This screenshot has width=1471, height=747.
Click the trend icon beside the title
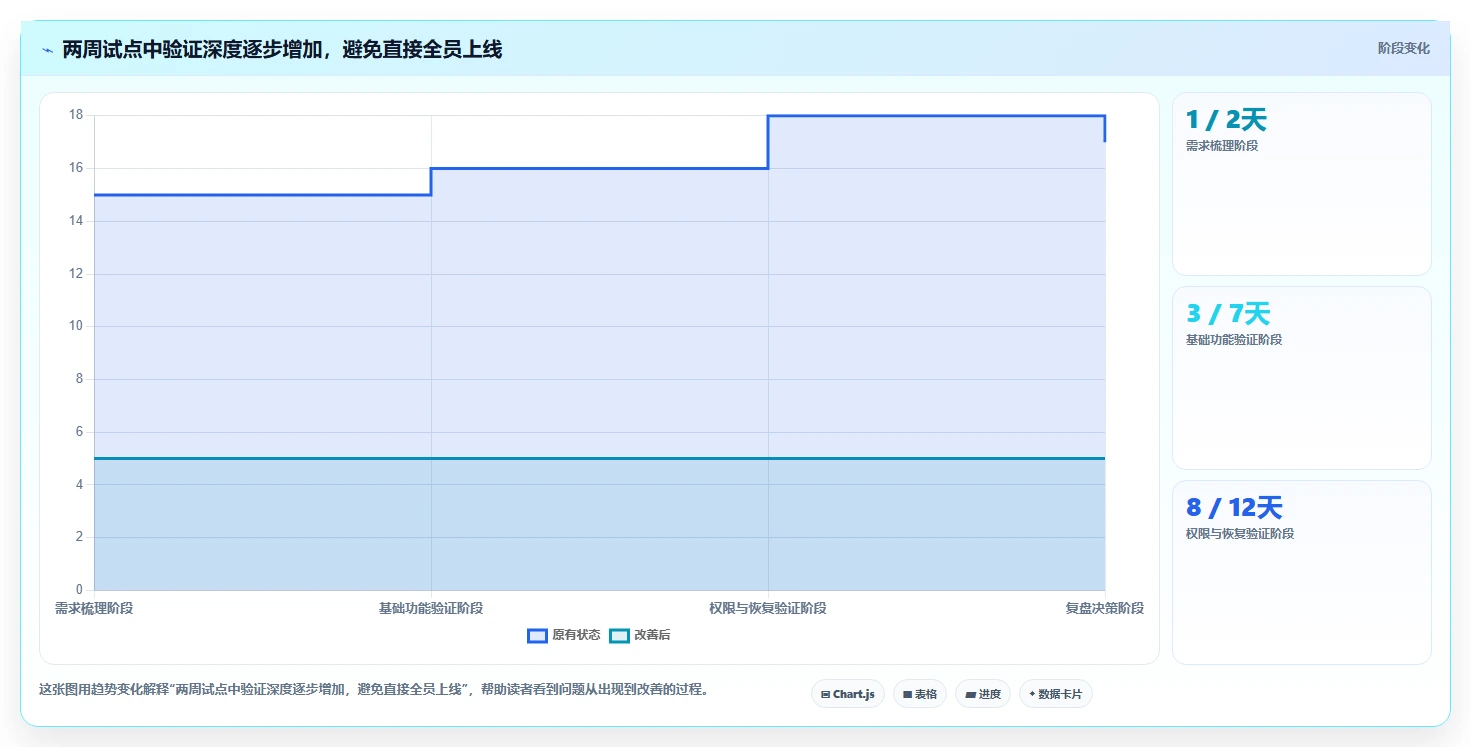coord(47,50)
